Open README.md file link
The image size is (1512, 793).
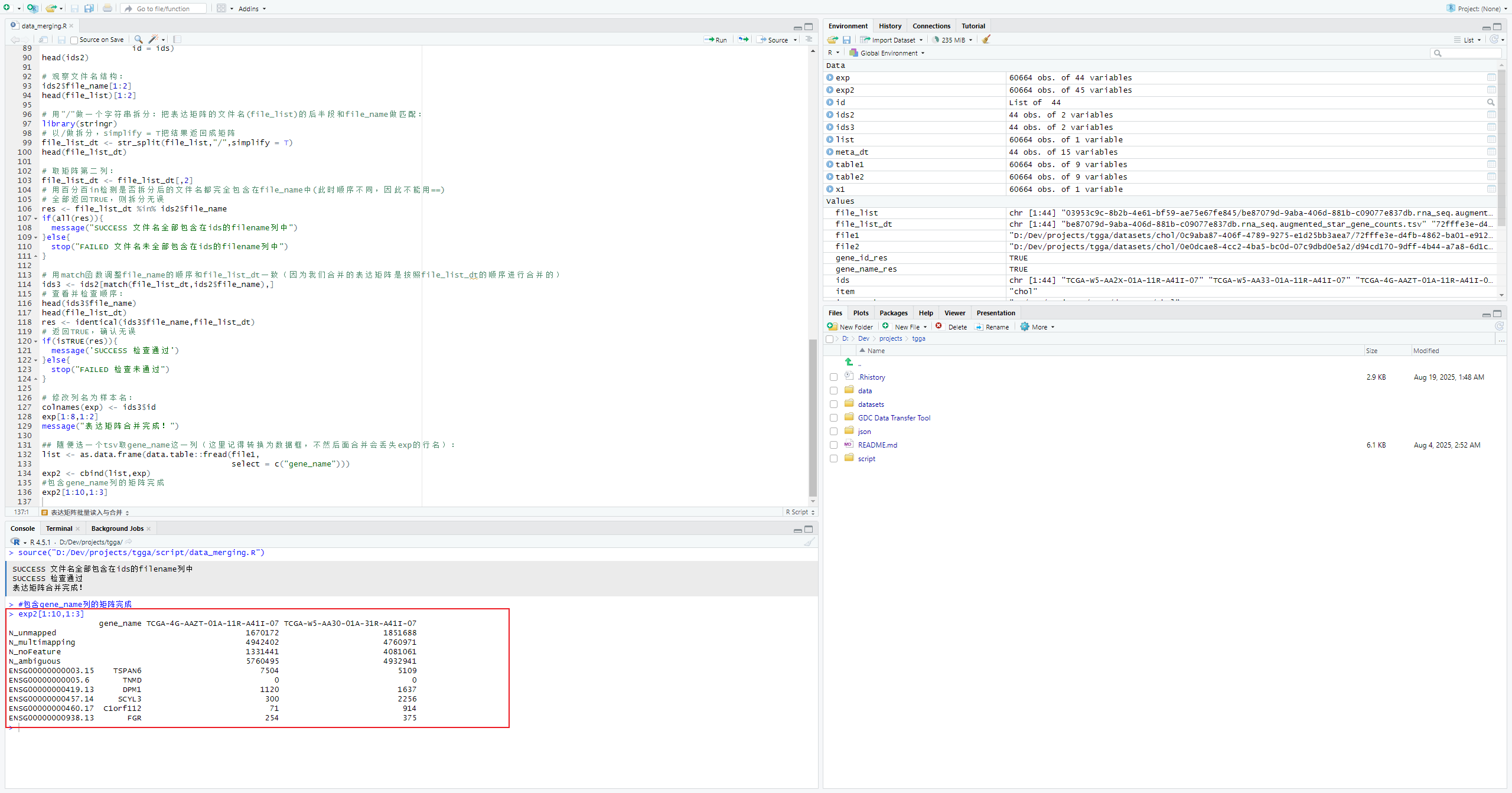[x=877, y=445]
